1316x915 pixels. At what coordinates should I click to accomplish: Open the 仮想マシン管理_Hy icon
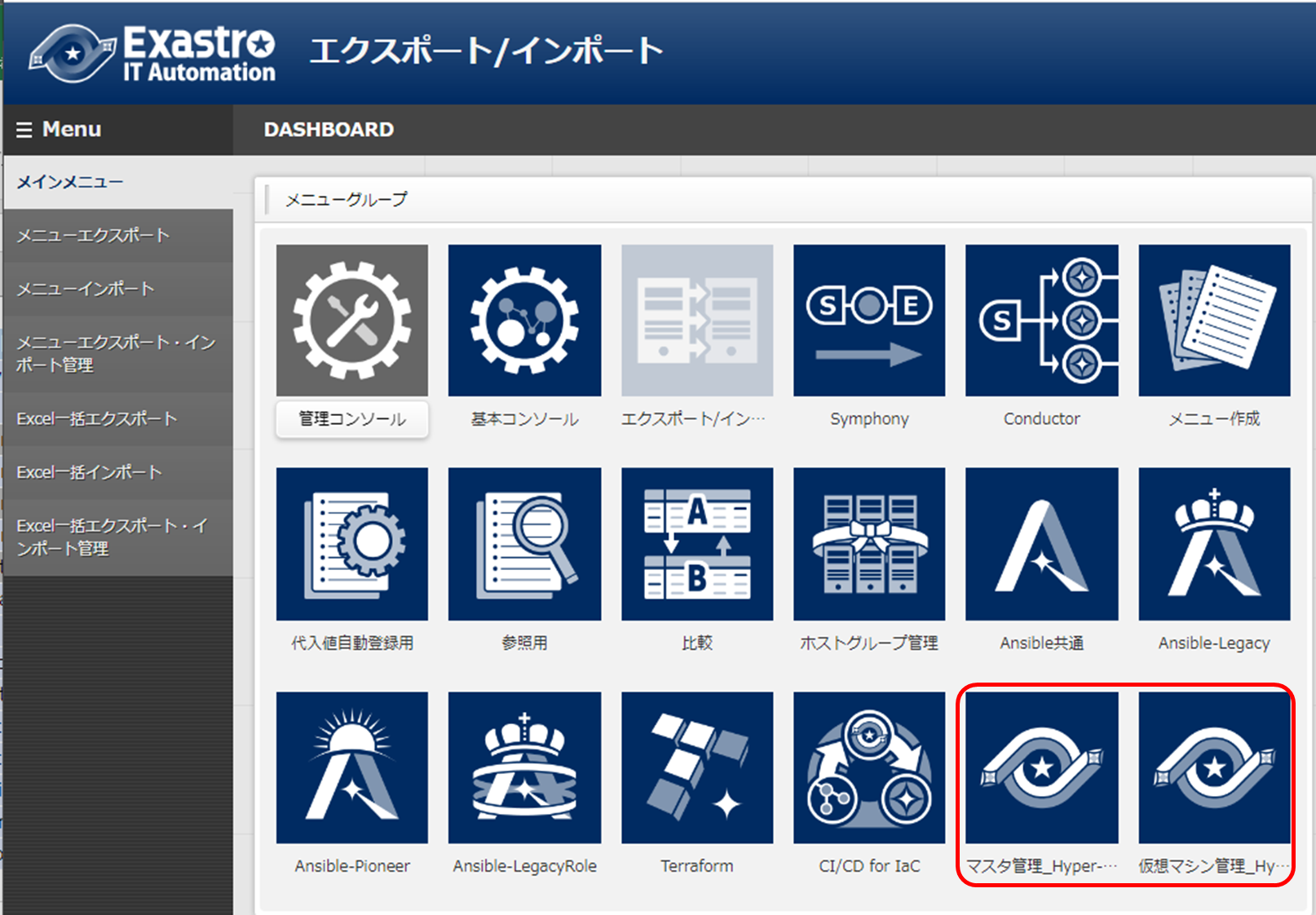[1215, 767]
